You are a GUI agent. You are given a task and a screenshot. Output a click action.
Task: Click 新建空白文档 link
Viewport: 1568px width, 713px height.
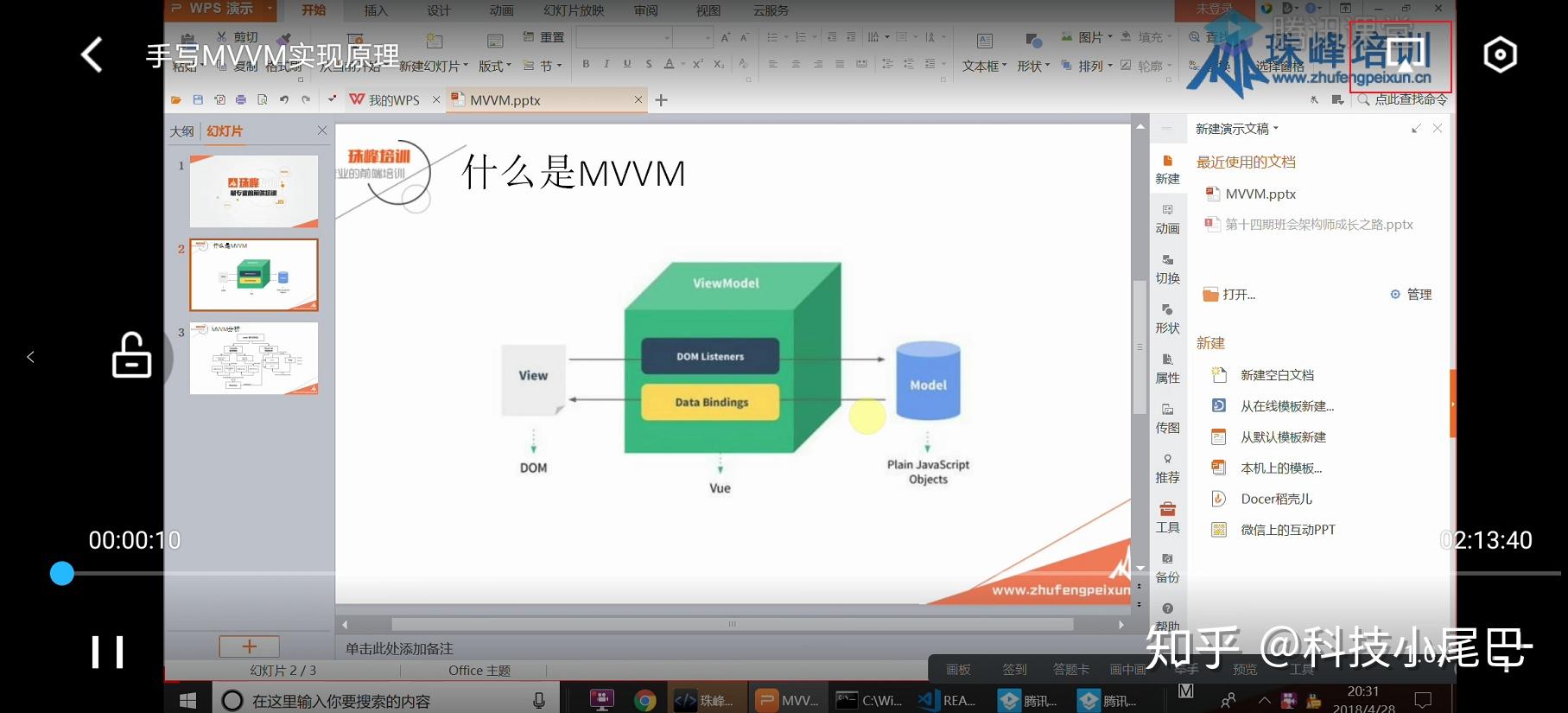pyautogui.click(x=1277, y=375)
